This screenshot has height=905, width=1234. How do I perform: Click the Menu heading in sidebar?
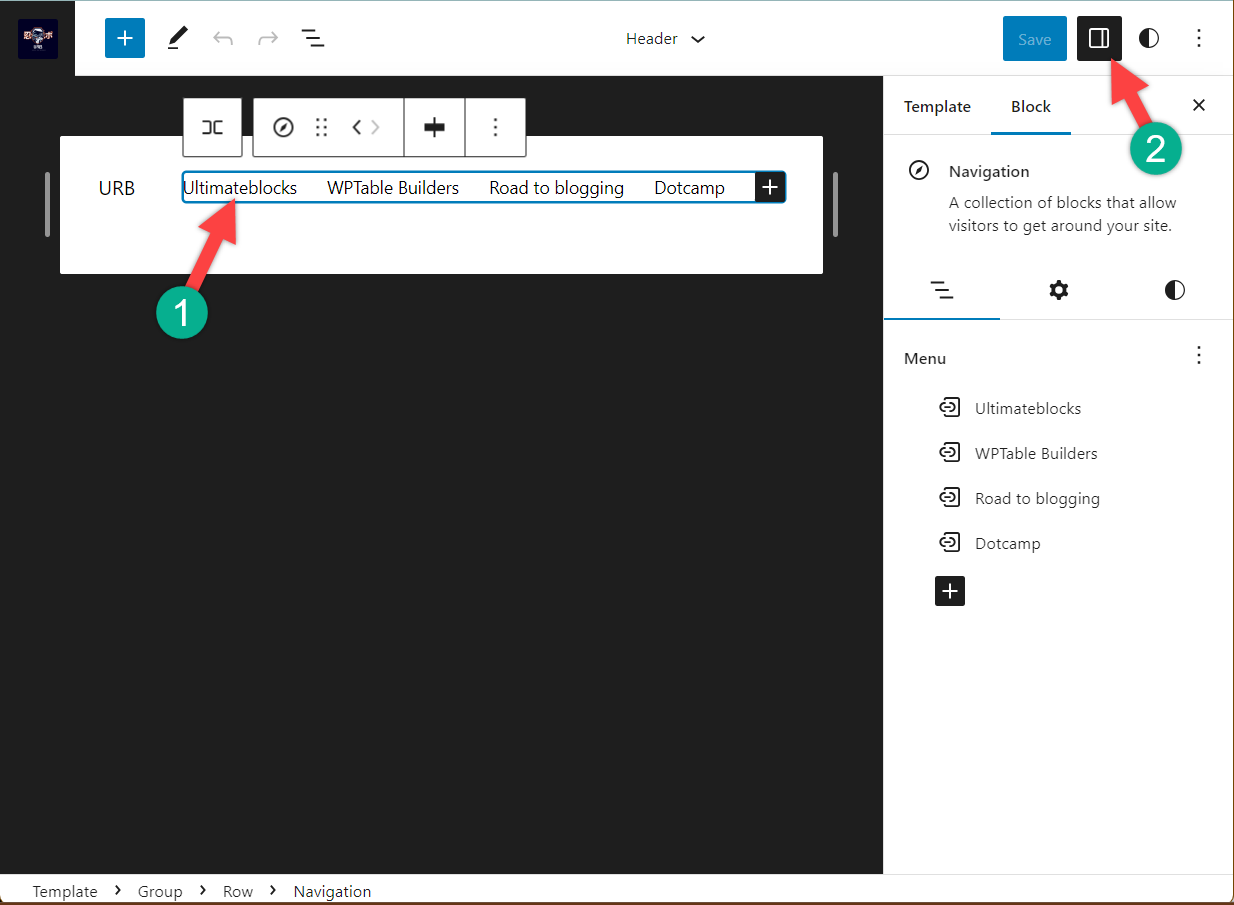(925, 358)
